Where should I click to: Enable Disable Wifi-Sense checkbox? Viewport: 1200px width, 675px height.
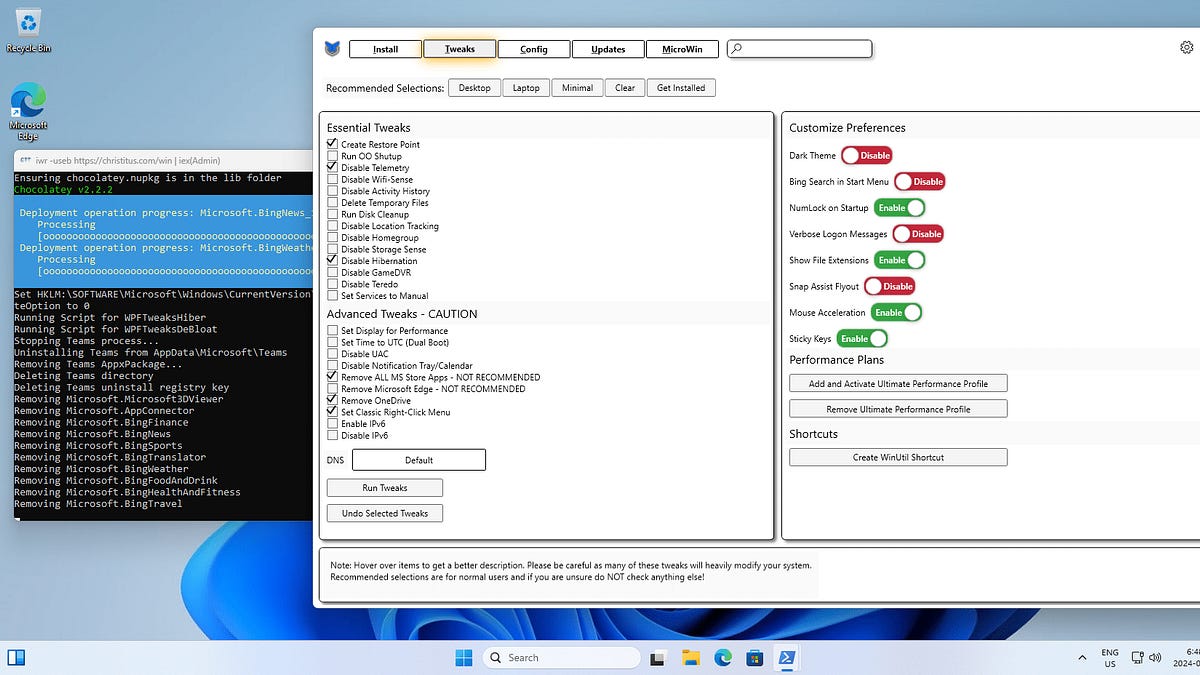[x=332, y=180]
